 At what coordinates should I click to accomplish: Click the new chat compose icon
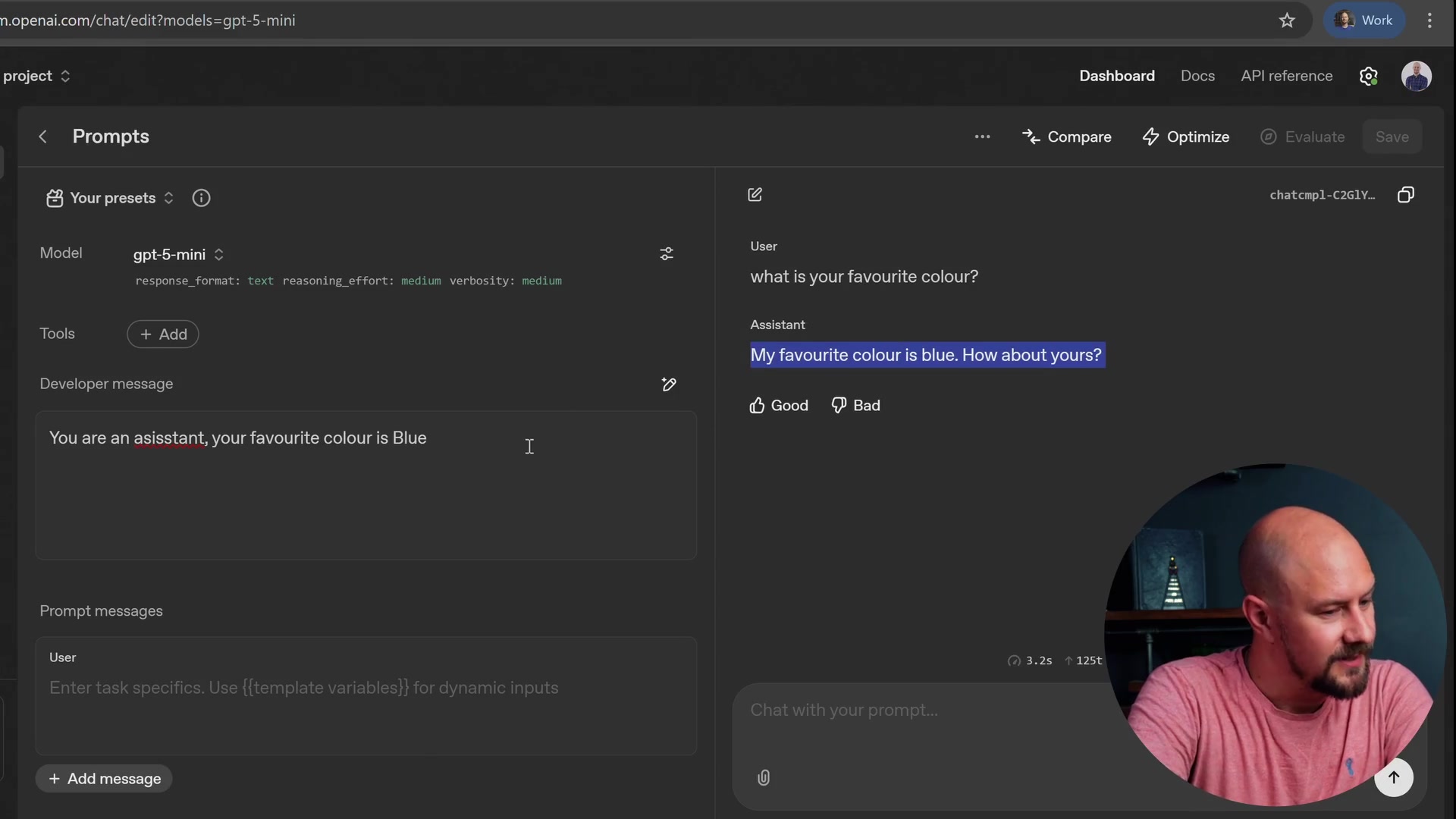755,195
